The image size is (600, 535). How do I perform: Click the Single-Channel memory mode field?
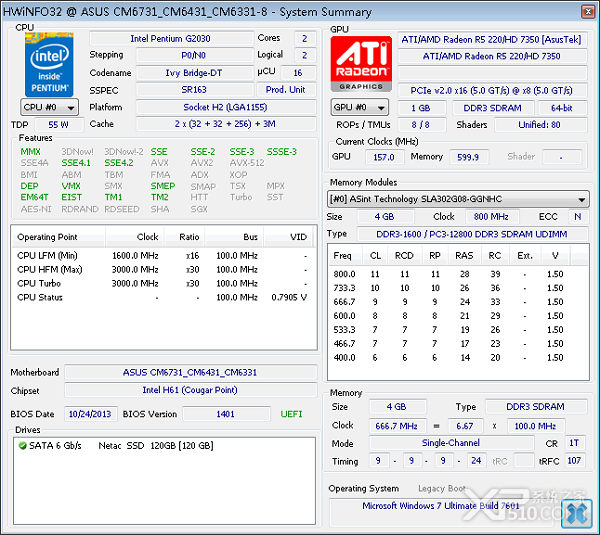[x=451, y=443]
